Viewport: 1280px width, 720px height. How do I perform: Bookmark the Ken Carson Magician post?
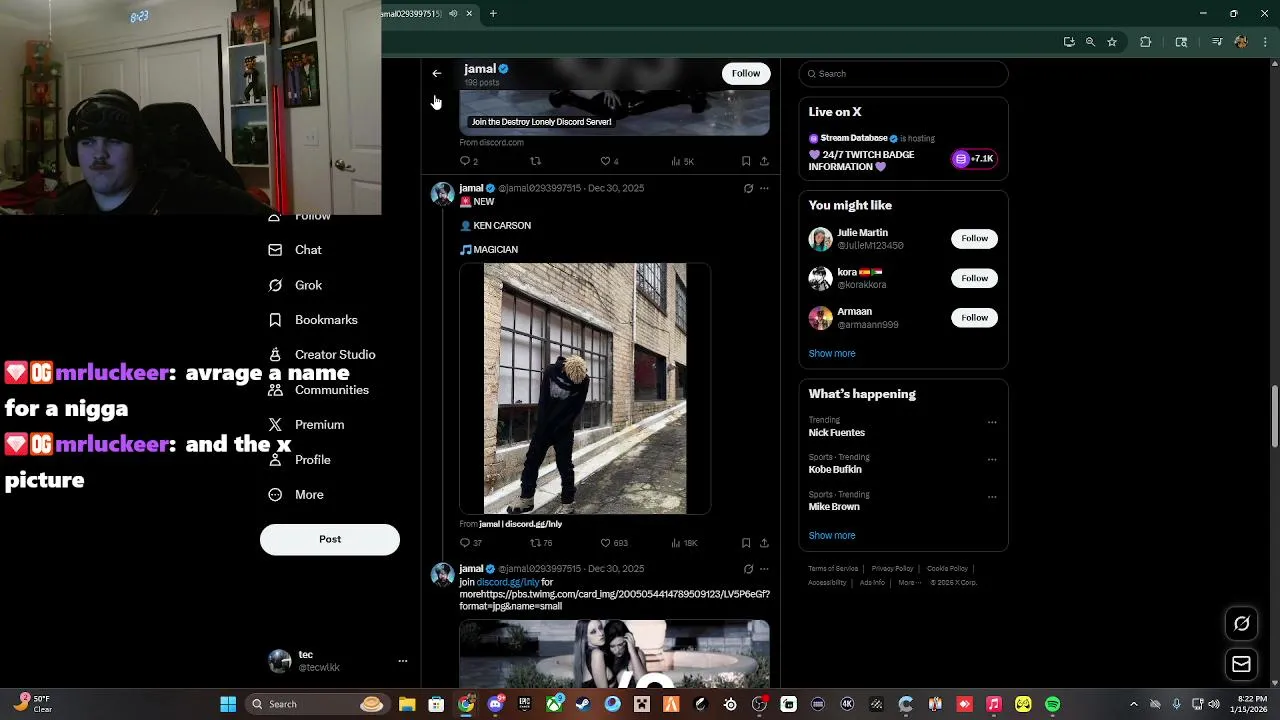(746, 543)
